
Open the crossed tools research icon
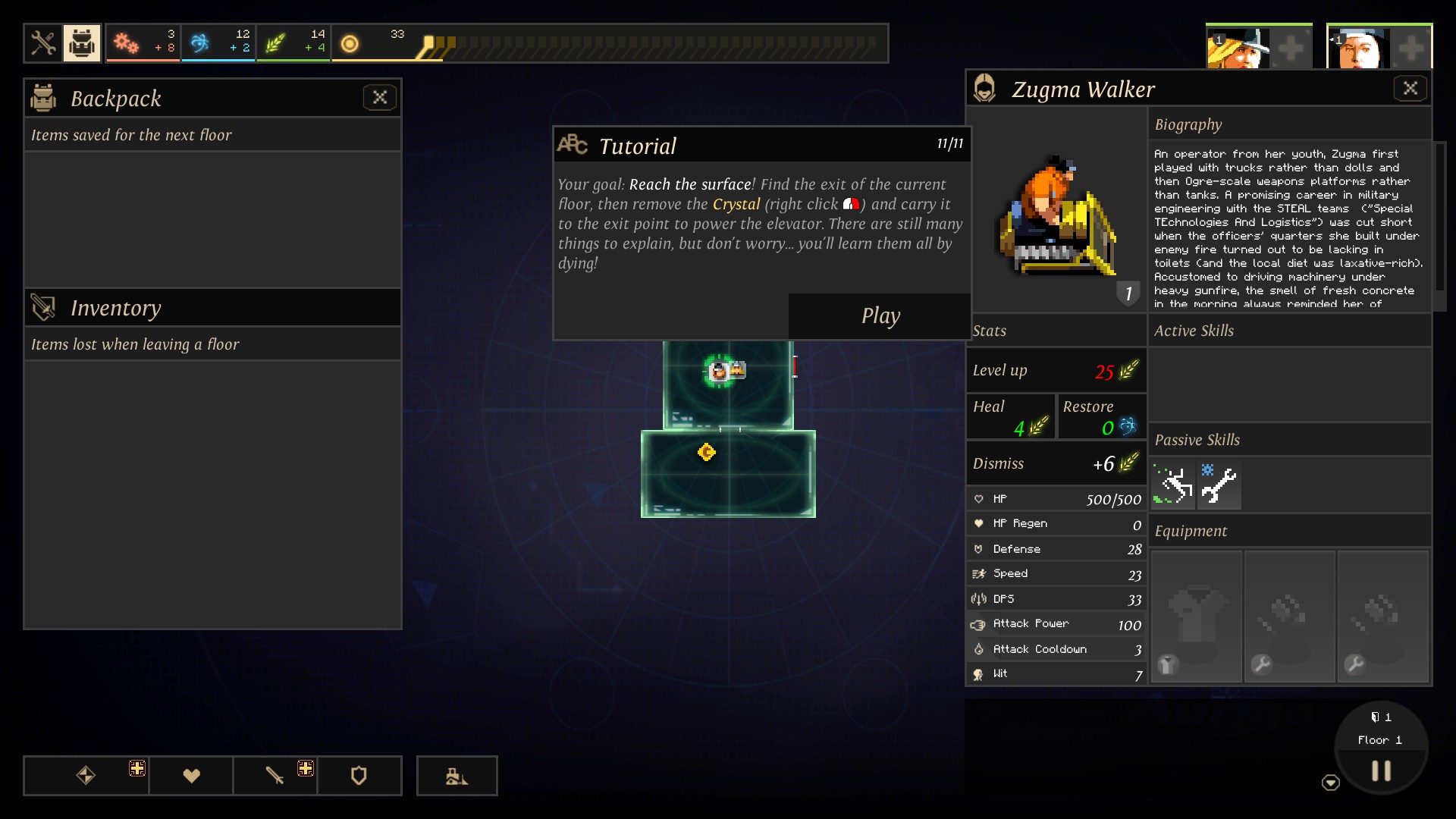click(x=43, y=43)
